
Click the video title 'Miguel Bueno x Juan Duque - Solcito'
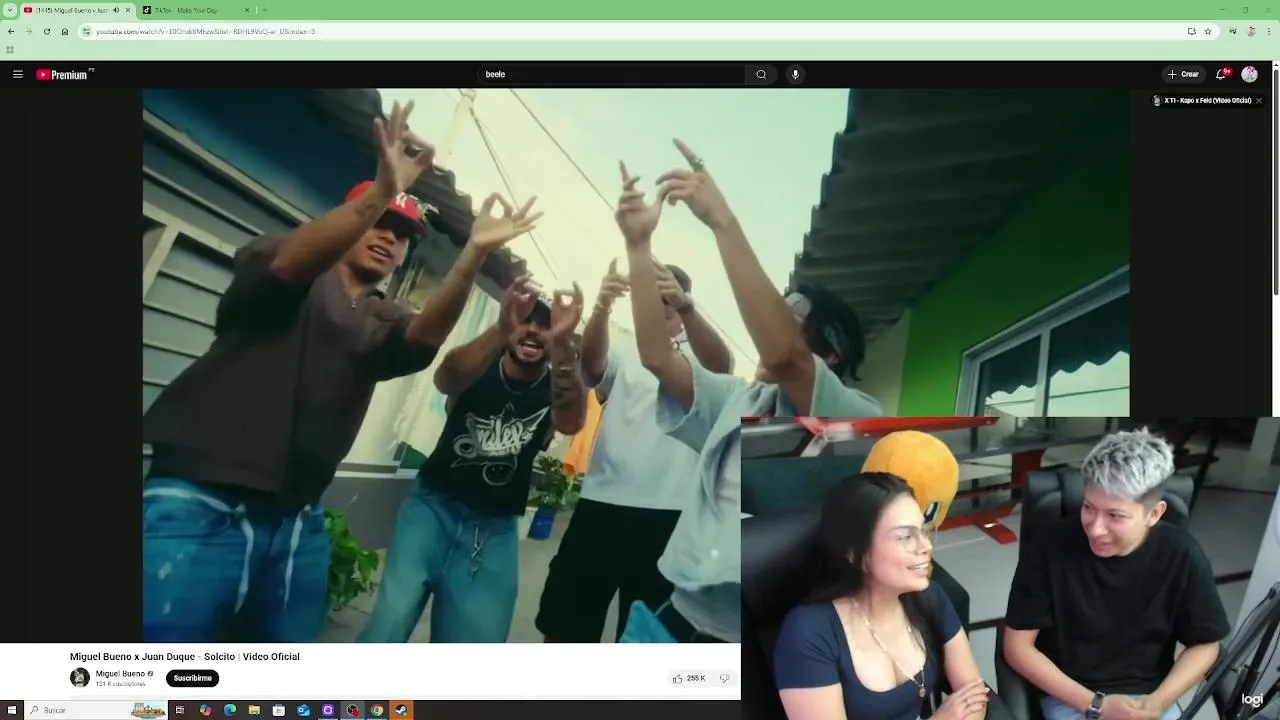pyautogui.click(x=185, y=656)
